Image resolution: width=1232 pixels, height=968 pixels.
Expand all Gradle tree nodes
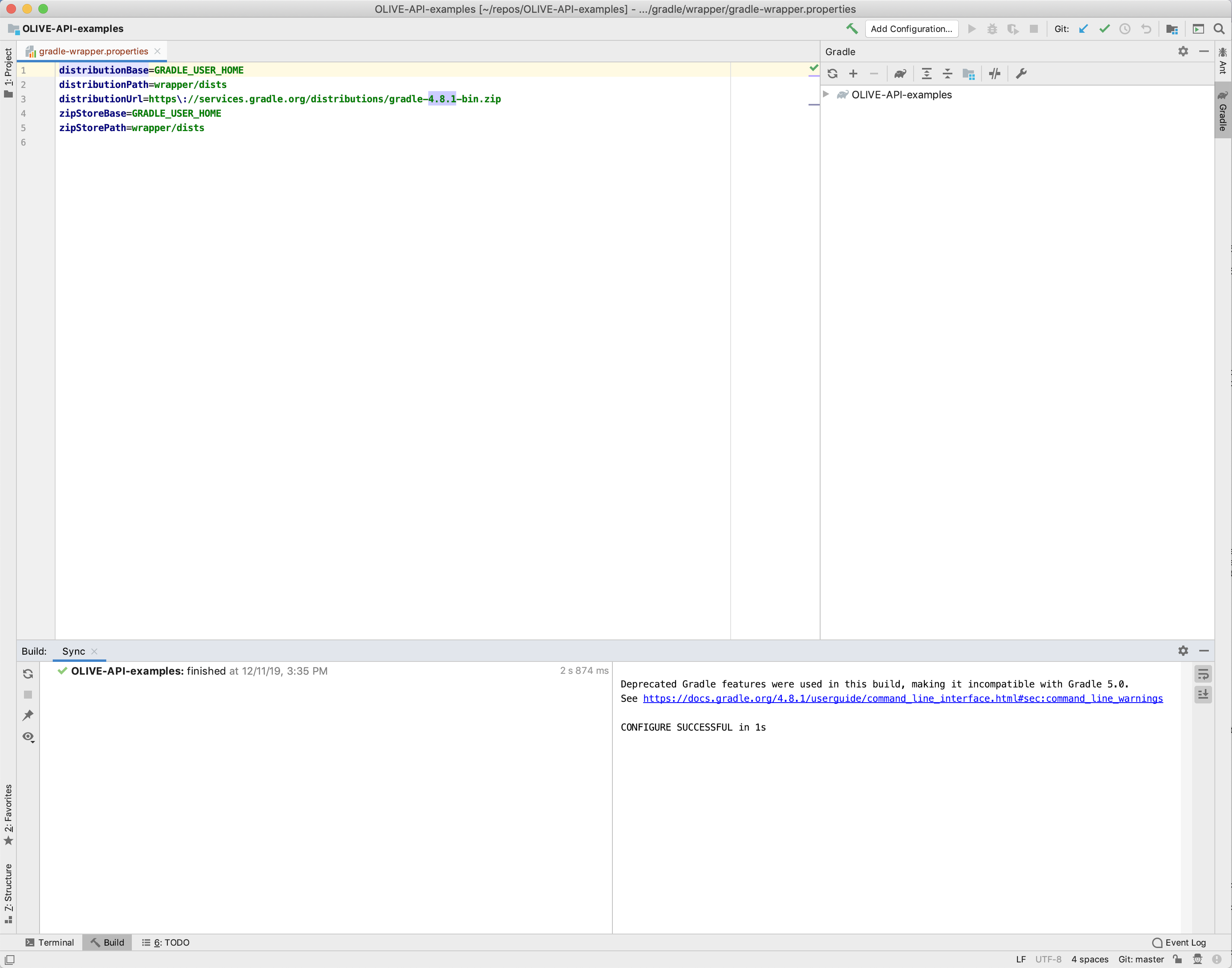(x=927, y=74)
